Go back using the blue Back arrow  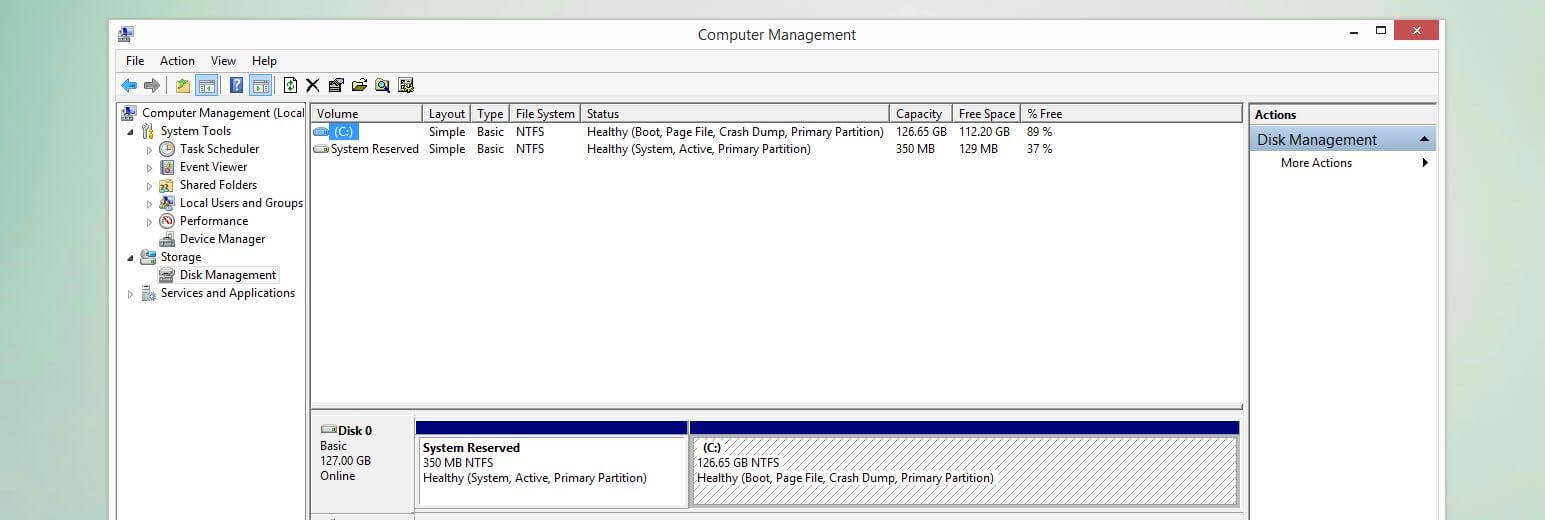(129, 86)
